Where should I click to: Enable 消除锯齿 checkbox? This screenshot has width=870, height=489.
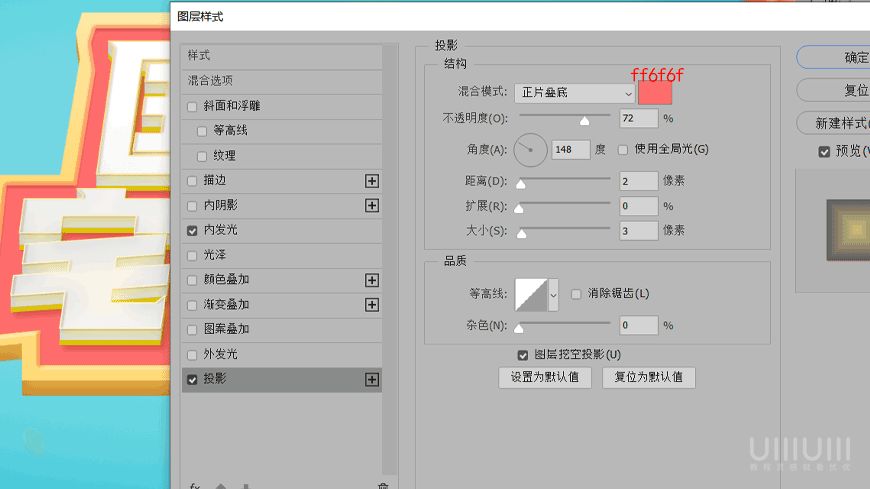click(x=576, y=294)
